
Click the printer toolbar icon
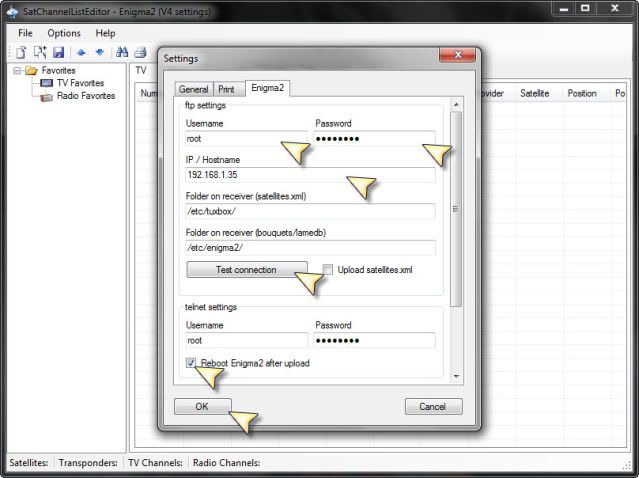(x=140, y=52)
